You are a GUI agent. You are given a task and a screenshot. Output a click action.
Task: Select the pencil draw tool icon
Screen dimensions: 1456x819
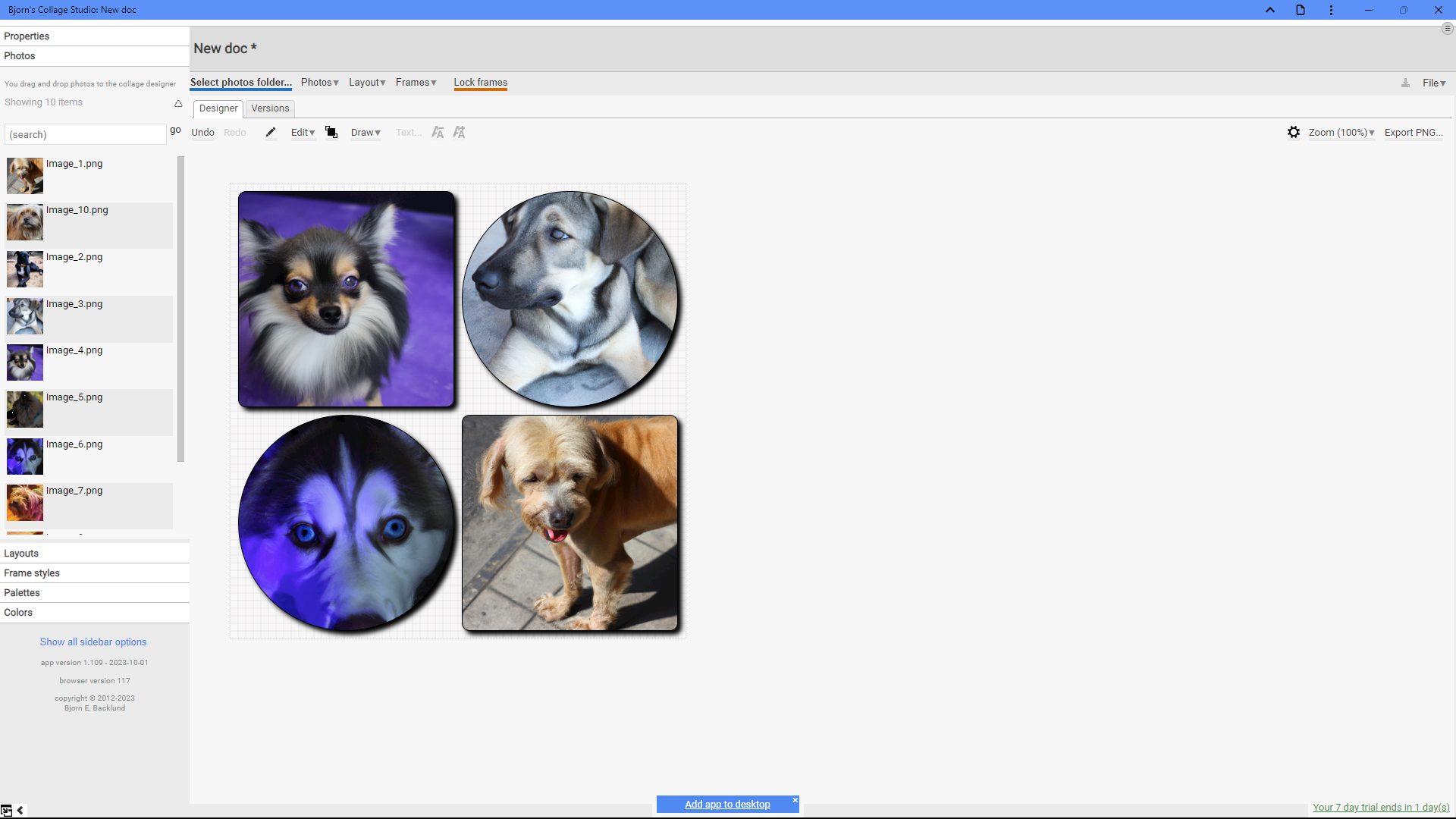pos(270,132)
